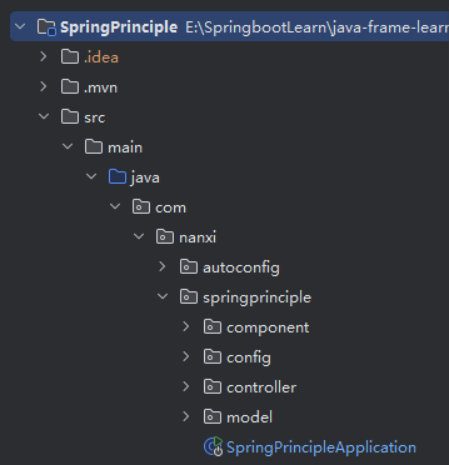Click the springprinciple package icon
The width and height of the screenshot is (449, 465).
(188, 297)
